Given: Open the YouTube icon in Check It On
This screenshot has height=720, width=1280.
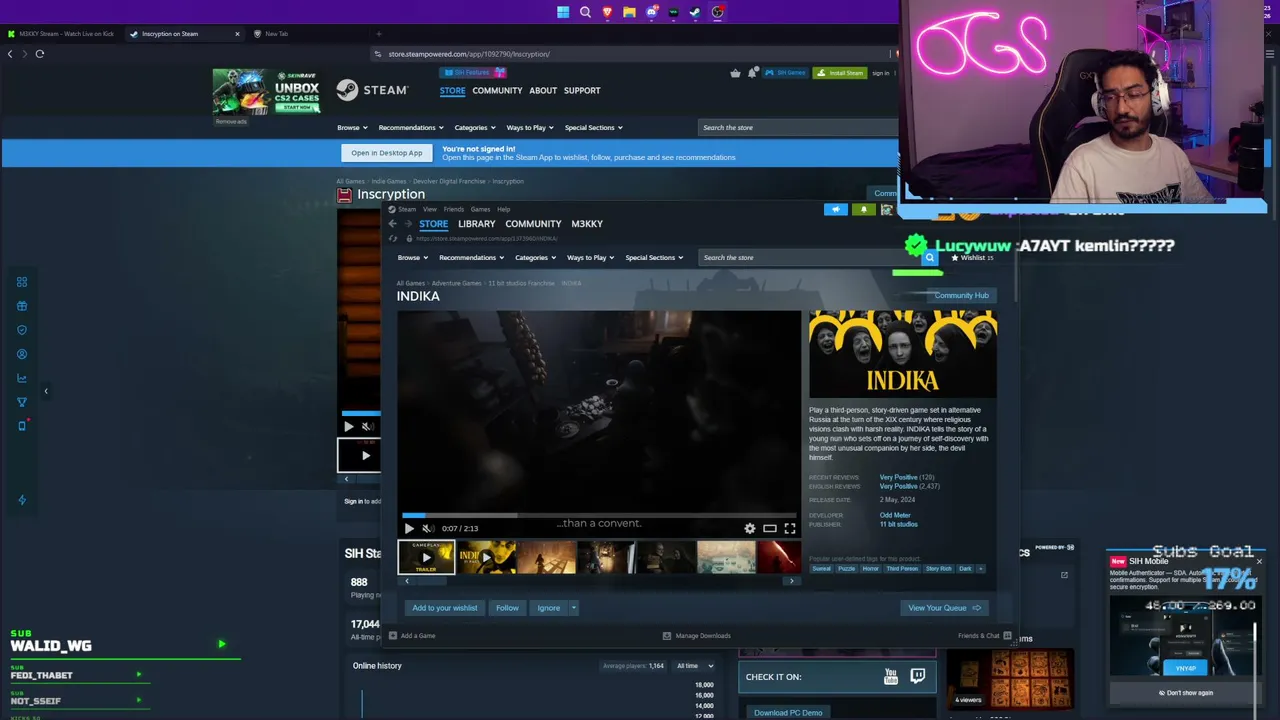Looking at the screenshot, I should pyautogui.click(x=891, y=677).
